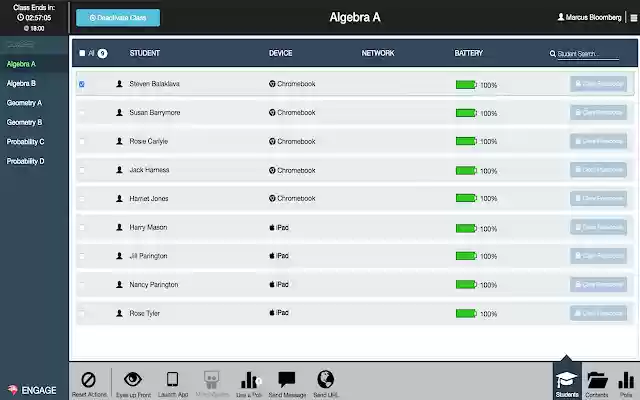The image size is (640, 400).
Task: Click the person icon beside Jack Harness
Action: coord(119,170)
